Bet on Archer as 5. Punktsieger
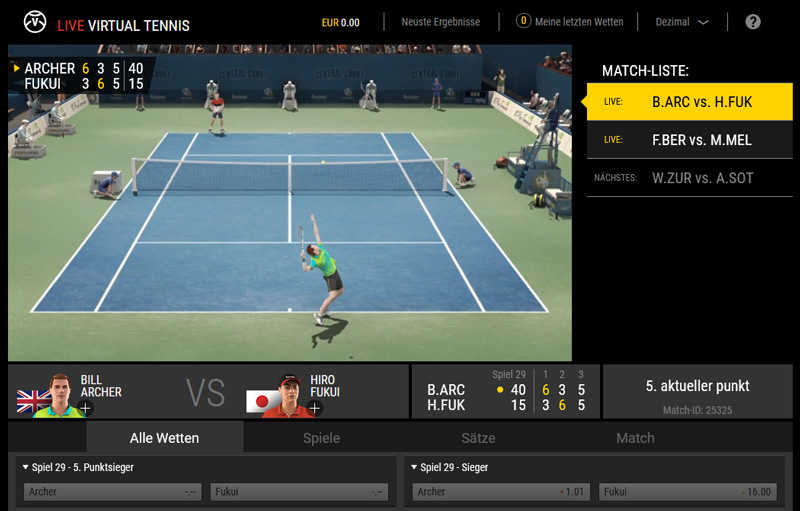The width and height of the screenshot is (800, 511). [112, 492]
